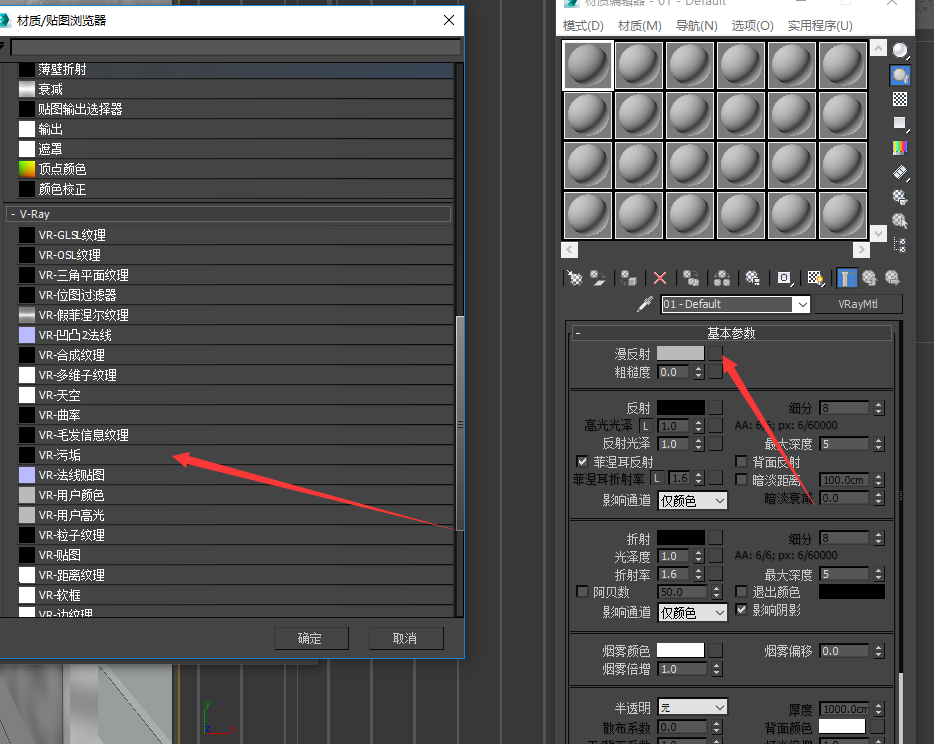Click the Make Unique icon
Viewport: 934px width, 744px height.
point(722,278)
